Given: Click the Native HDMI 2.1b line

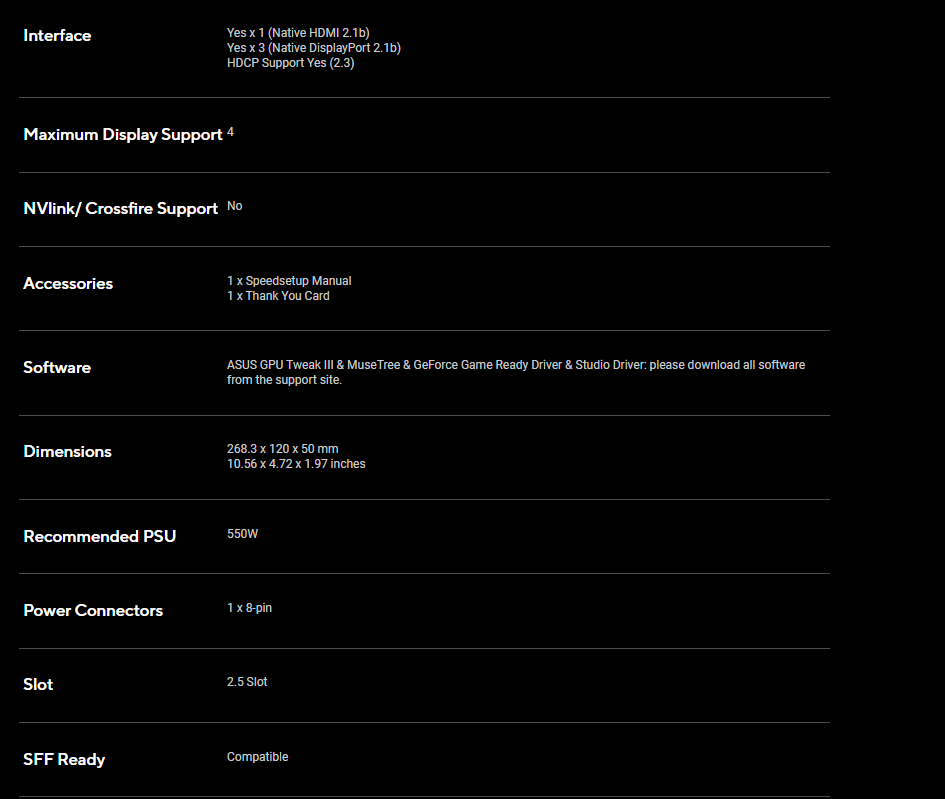Looking at the screenshot, I should click(298, 33).
